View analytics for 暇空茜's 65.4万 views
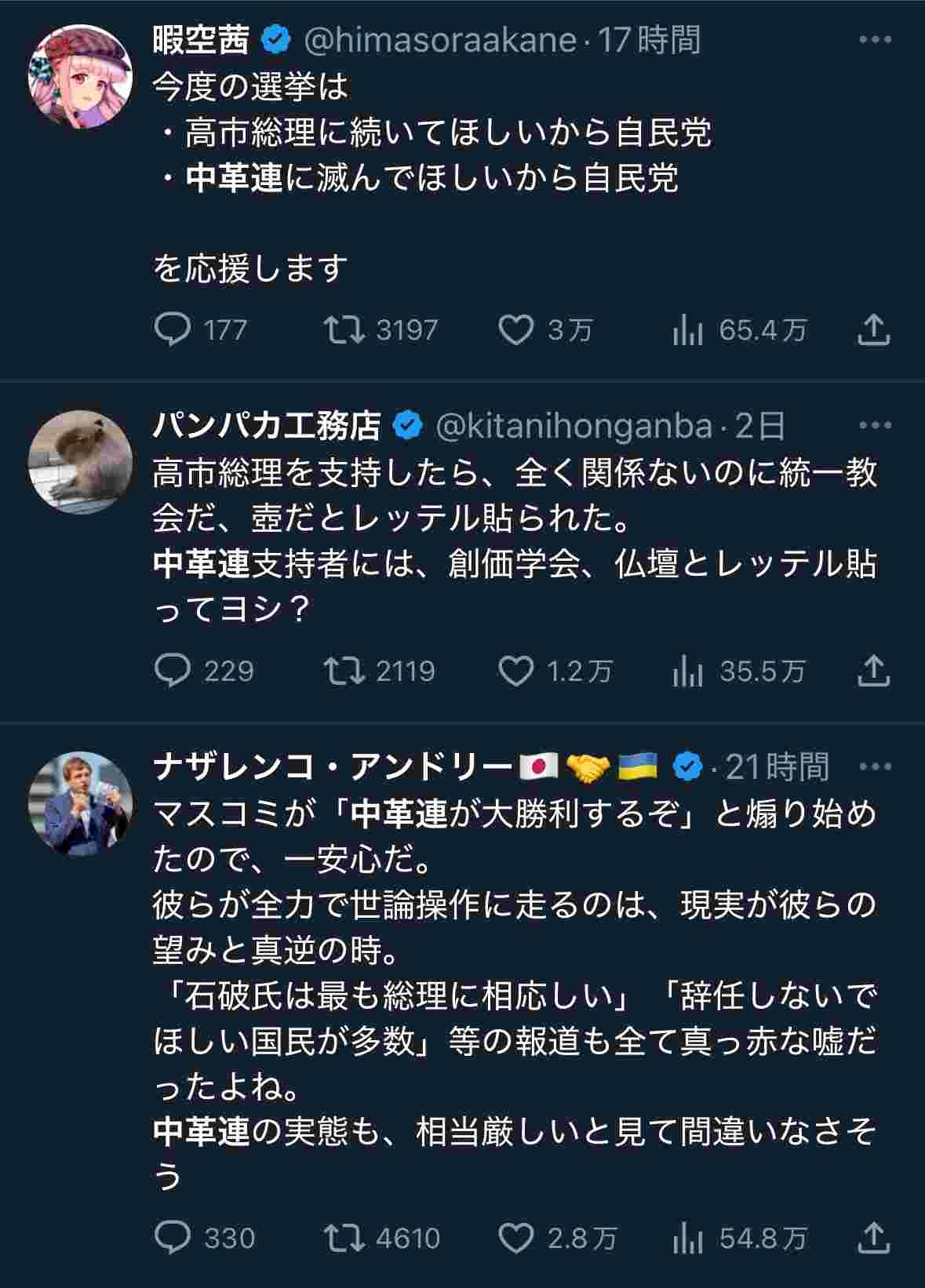Screen dimensions: 925x1288 click(x=687, y=331)
